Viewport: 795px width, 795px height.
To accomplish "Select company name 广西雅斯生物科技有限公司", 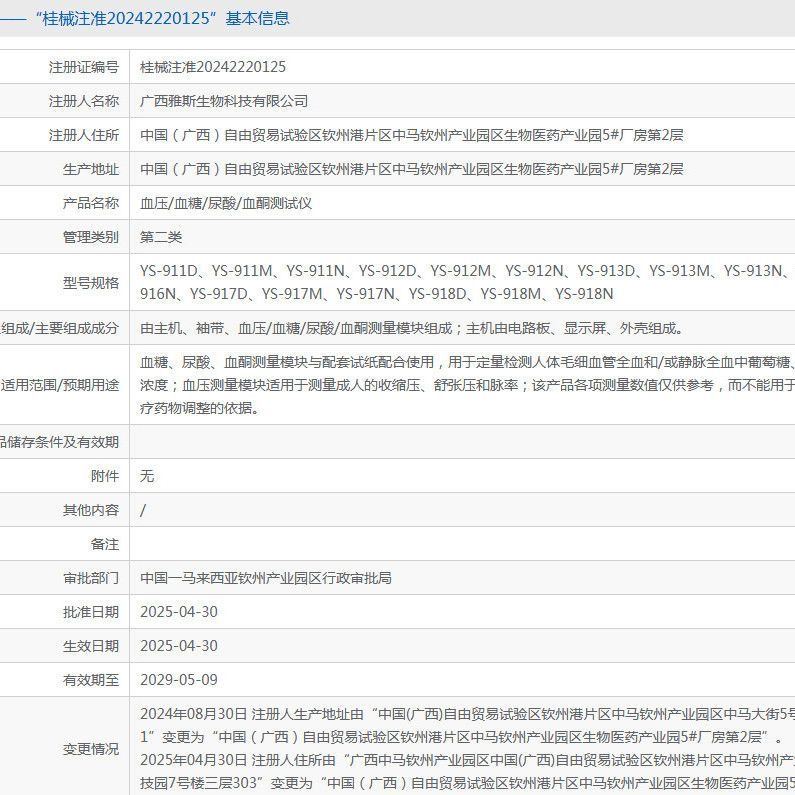I will point(224,101).
